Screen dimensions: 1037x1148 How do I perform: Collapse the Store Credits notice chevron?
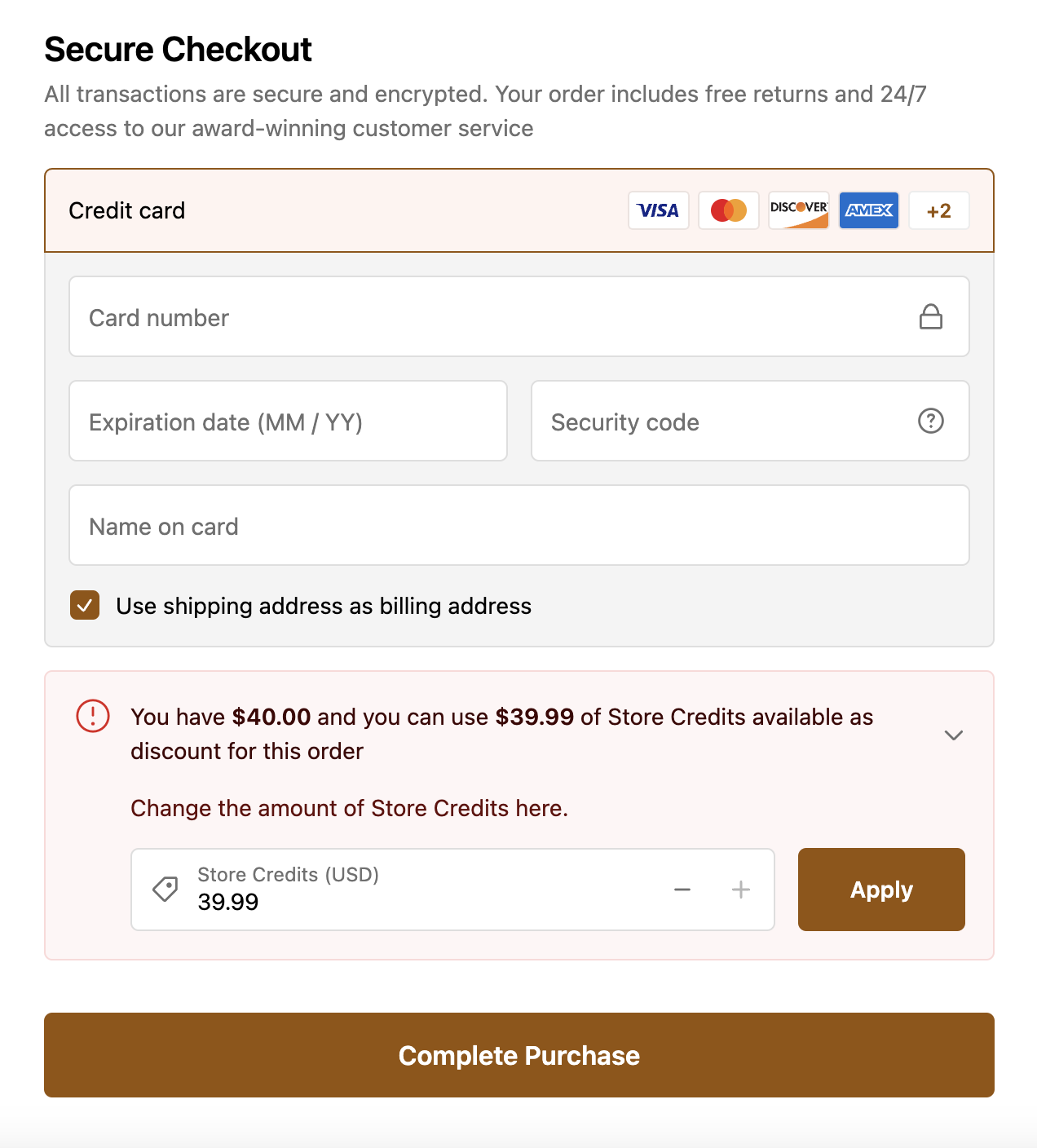coord(953,735)
